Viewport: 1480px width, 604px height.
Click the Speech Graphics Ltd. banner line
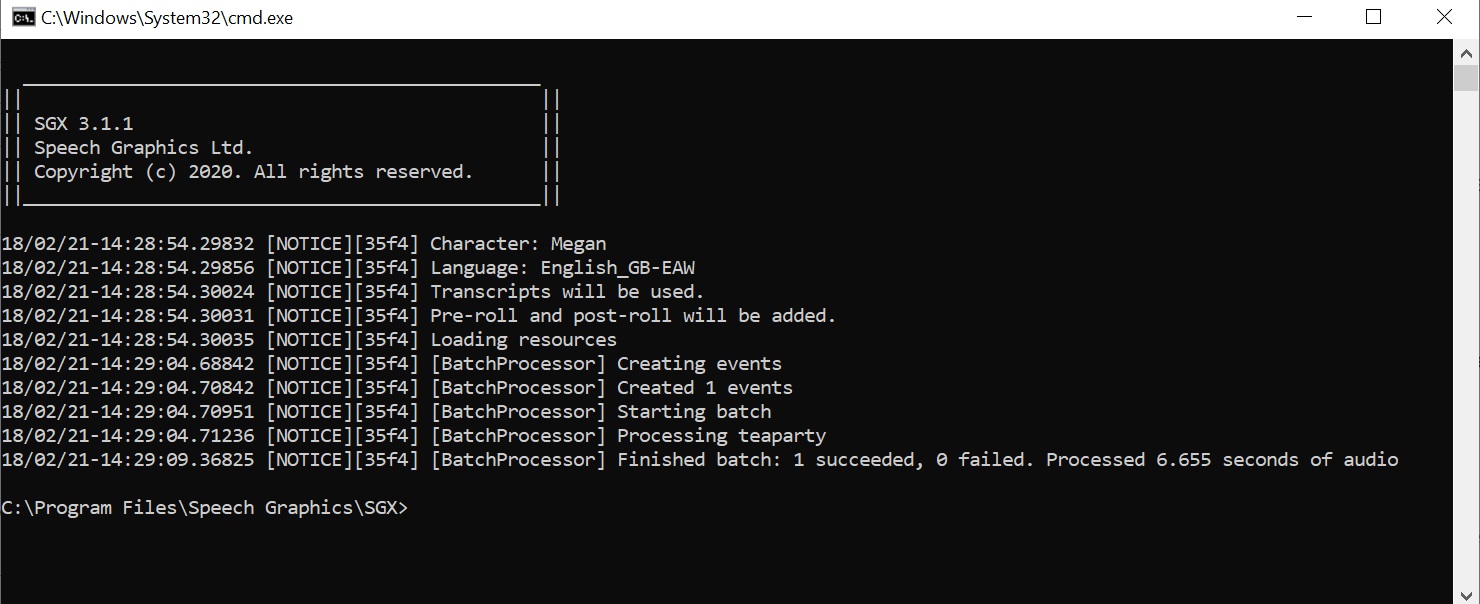click(x=144, y=148)
